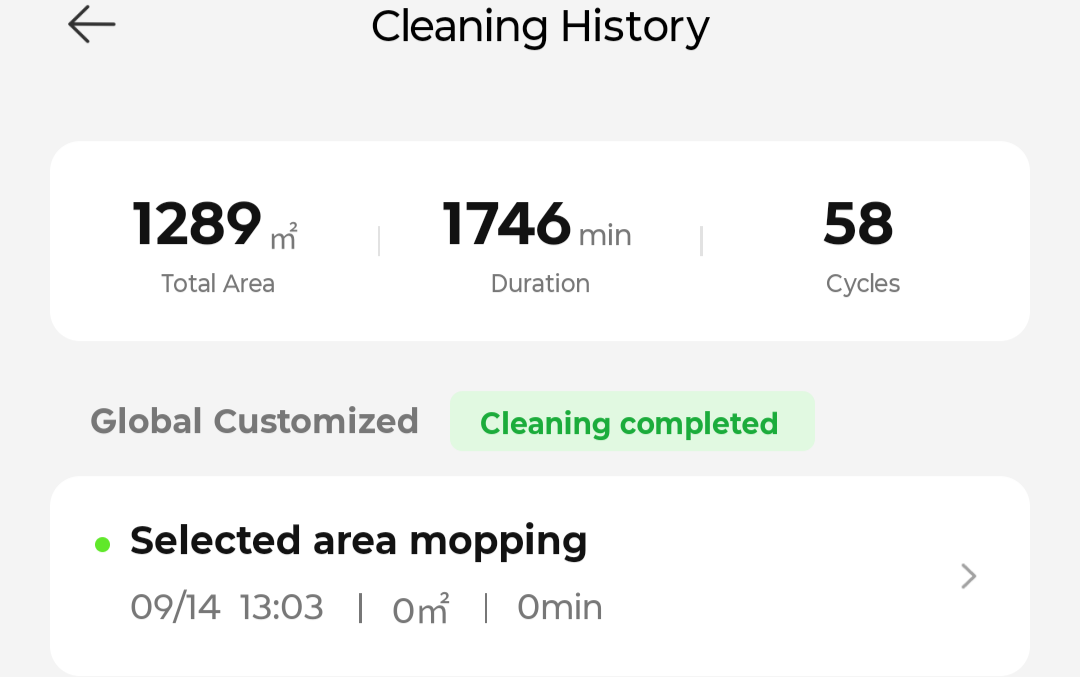Click the m² unit beside 1289

point(284,236)
